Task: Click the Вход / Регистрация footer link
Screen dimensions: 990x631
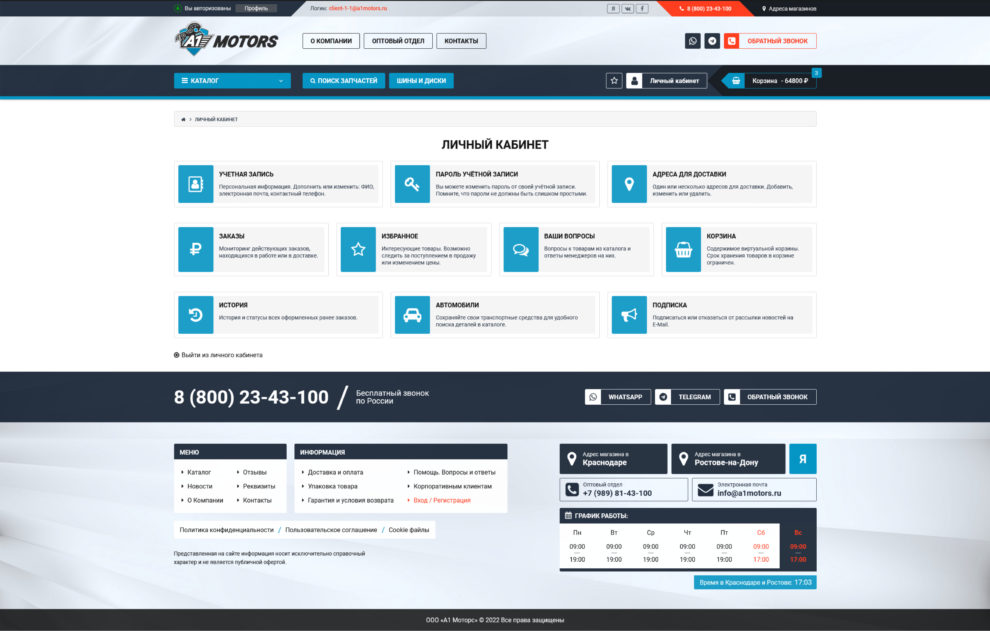Action: point(441,500)
